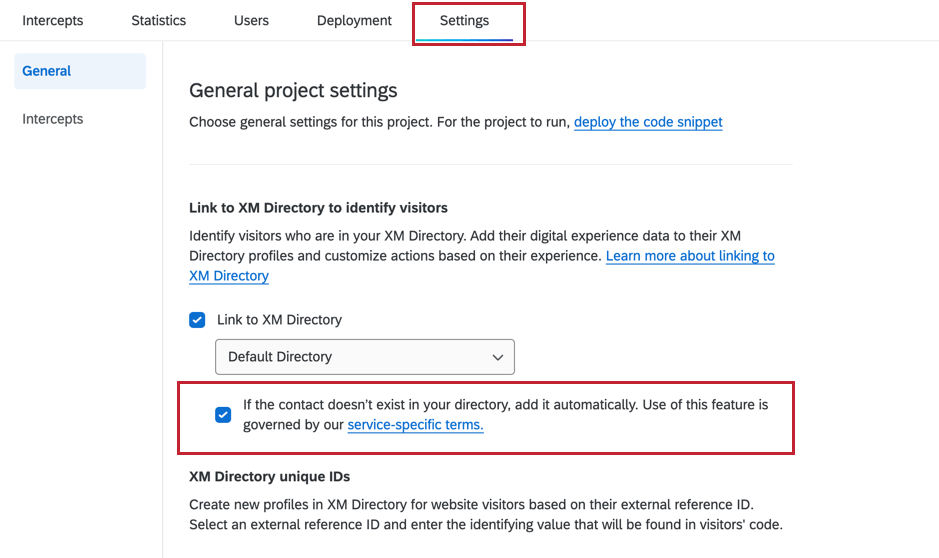Select the Settings tab

(x=465, y=21)
